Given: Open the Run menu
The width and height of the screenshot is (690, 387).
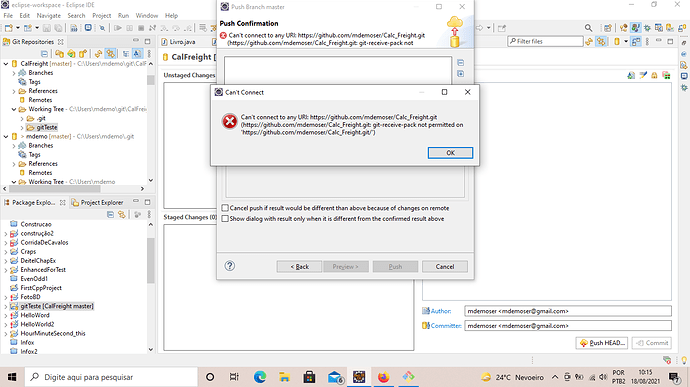Looking at the screenshot, I should click(x=123, y=15).
